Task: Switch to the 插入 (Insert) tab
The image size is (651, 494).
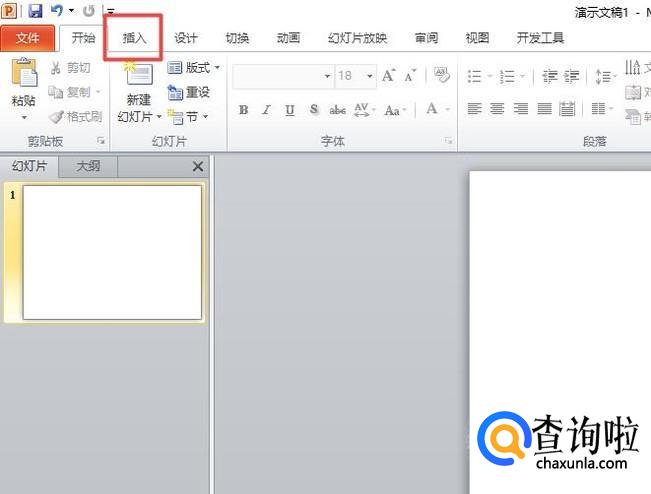Action: [134, 38]
